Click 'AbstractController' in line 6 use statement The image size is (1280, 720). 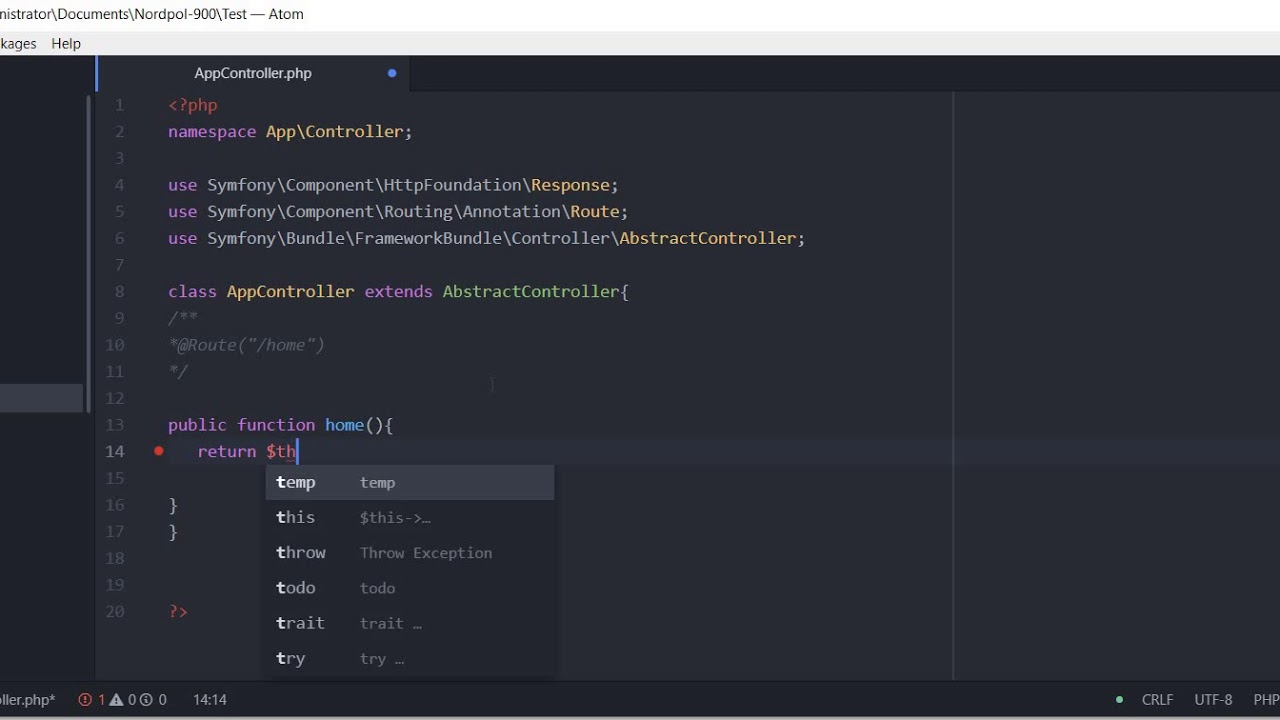[708, 238]
